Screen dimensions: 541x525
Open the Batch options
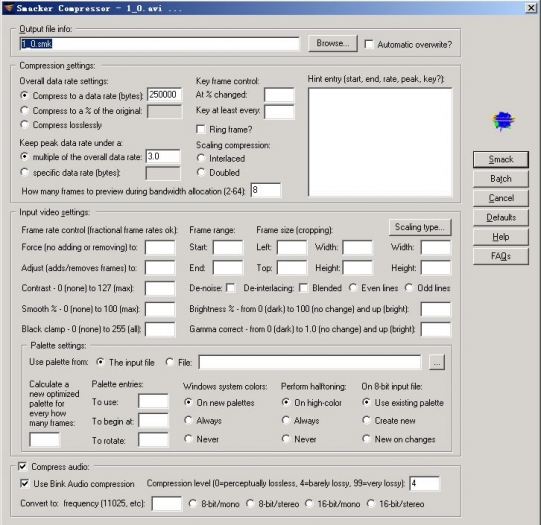click(x=501, y=179)
